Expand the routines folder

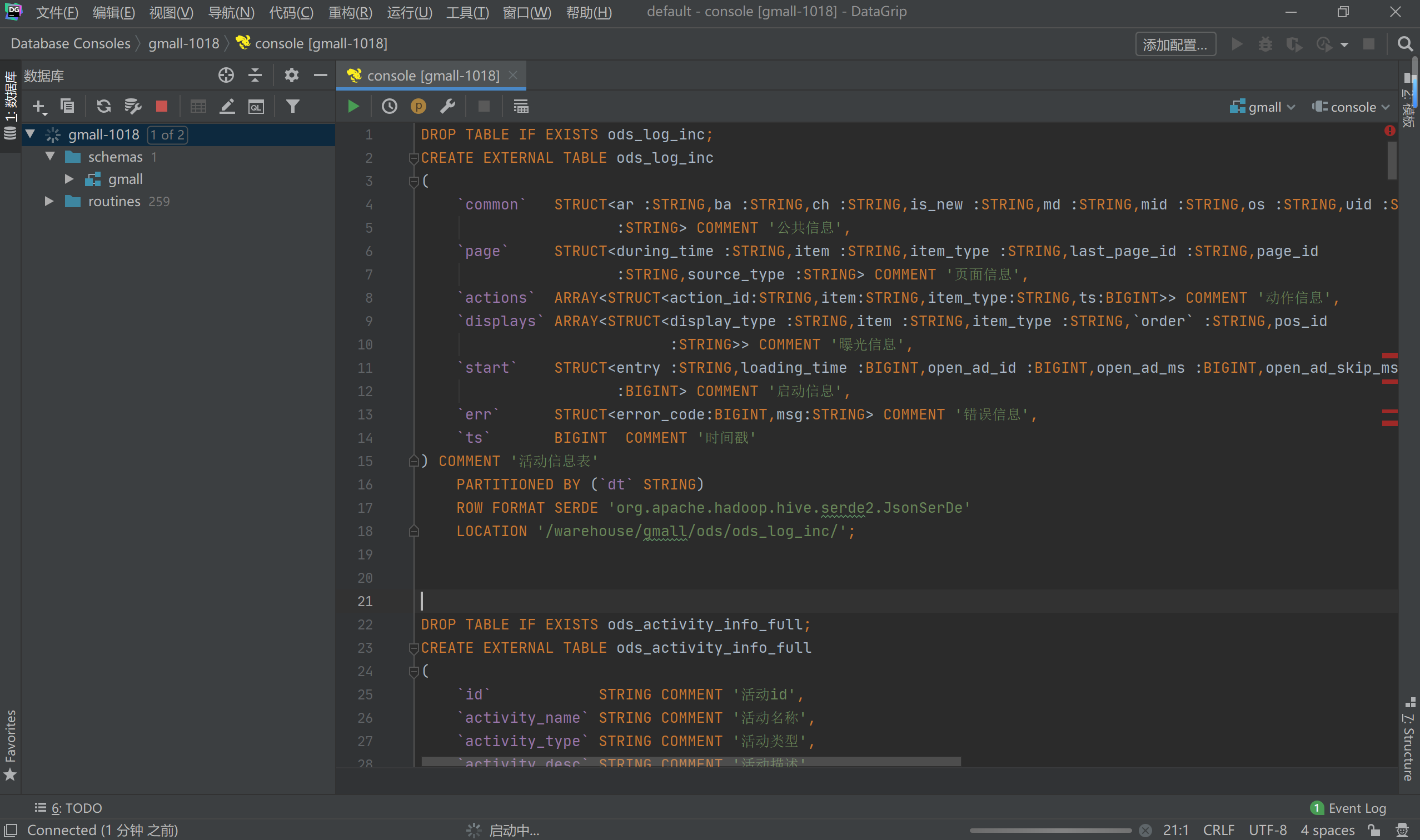coord(49,202)
